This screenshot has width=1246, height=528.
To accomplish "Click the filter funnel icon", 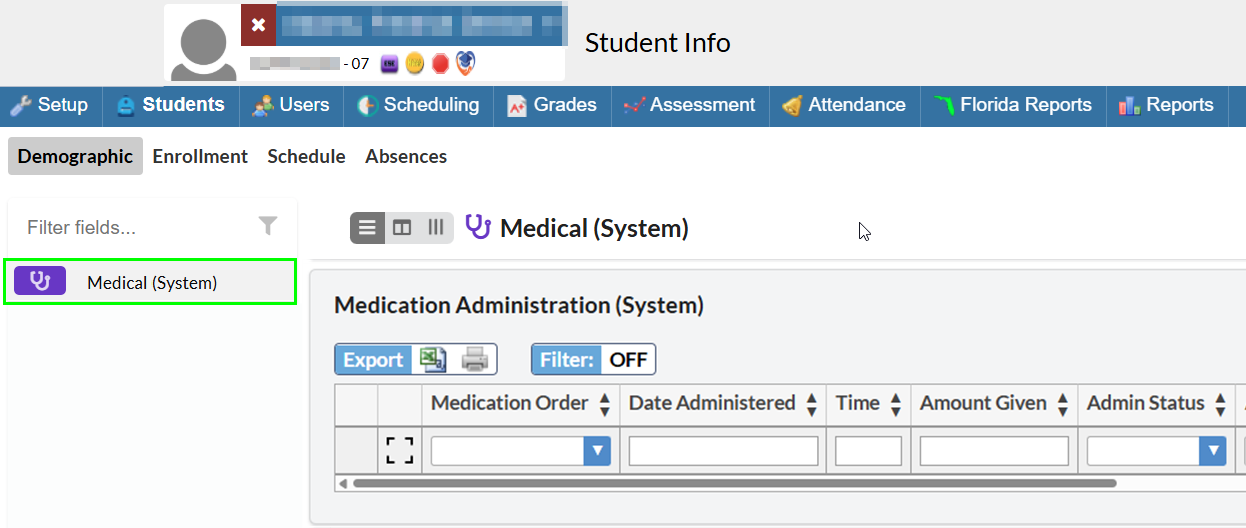I will point(268,226).
